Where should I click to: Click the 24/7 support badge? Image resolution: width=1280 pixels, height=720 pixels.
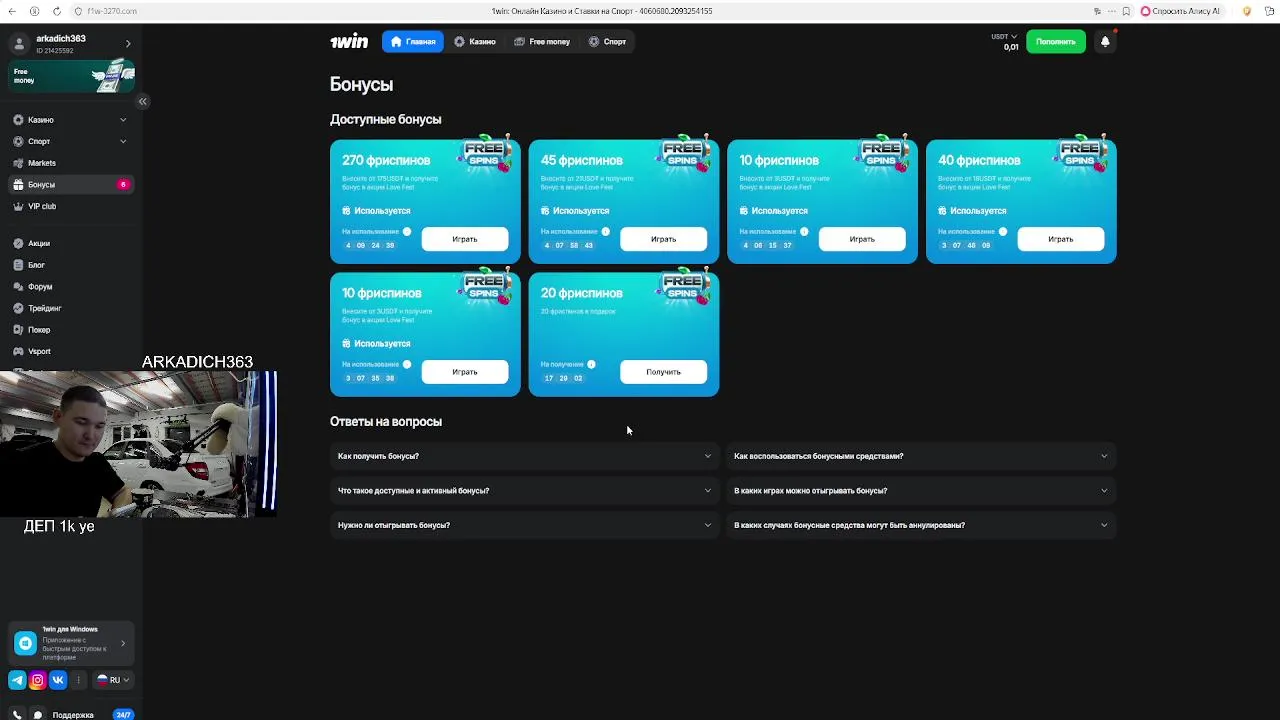coord(123,715)
